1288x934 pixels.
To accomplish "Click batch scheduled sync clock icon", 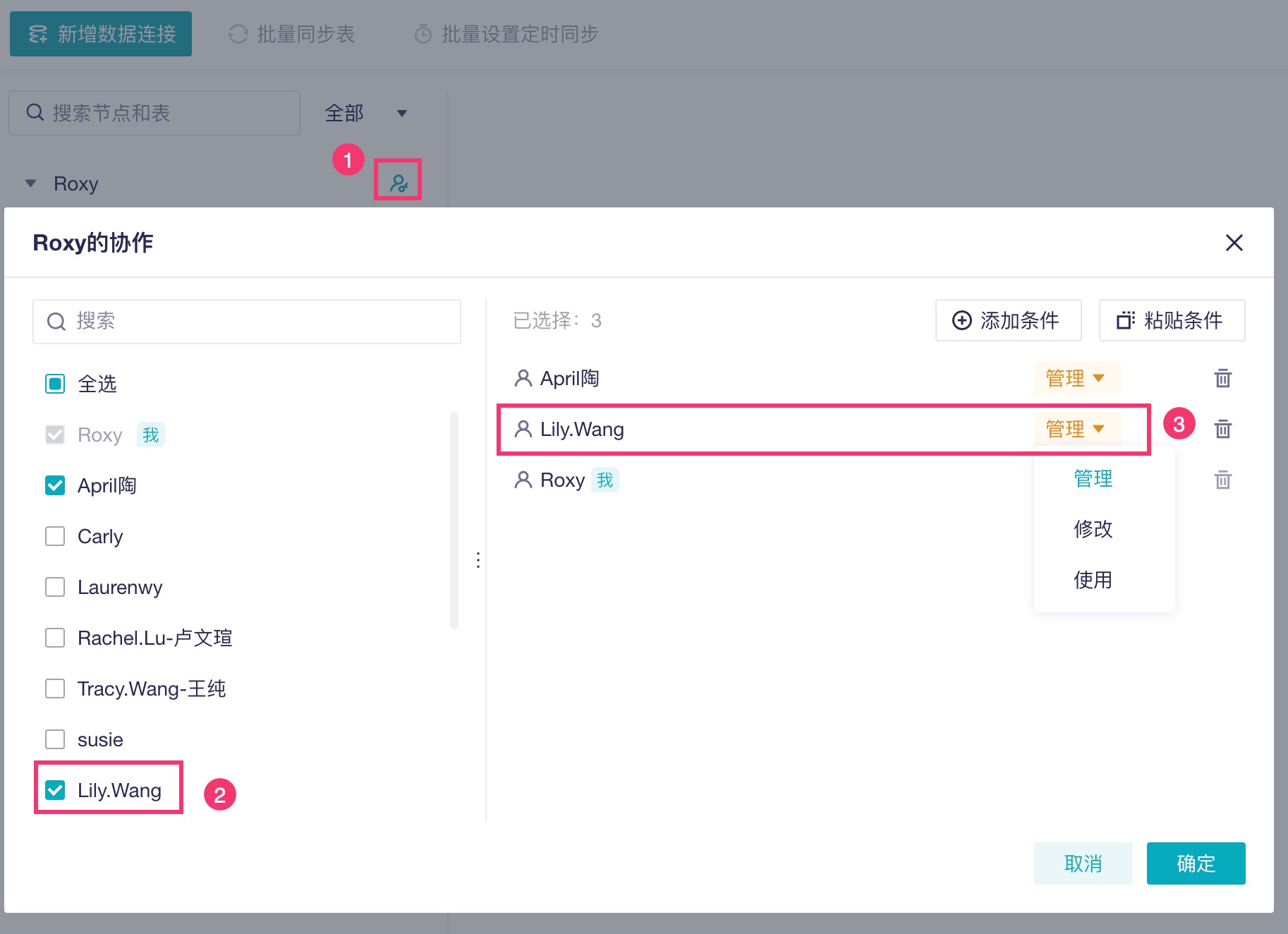I will pyautogui.click(x=423, y=34).
